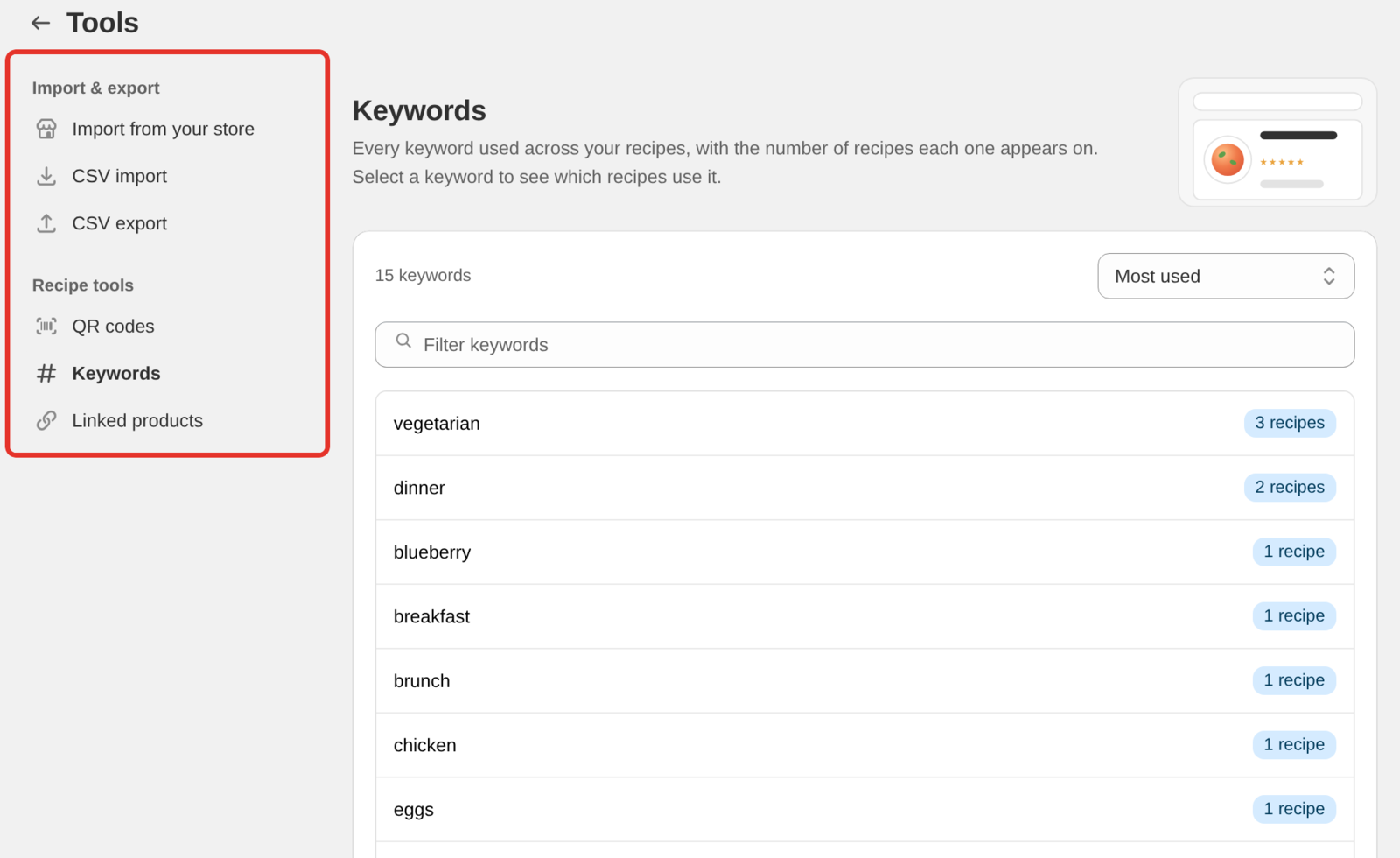Click the 1 recipe badge for chicken
1400x858 pixels.
(x=1294, y=745)
